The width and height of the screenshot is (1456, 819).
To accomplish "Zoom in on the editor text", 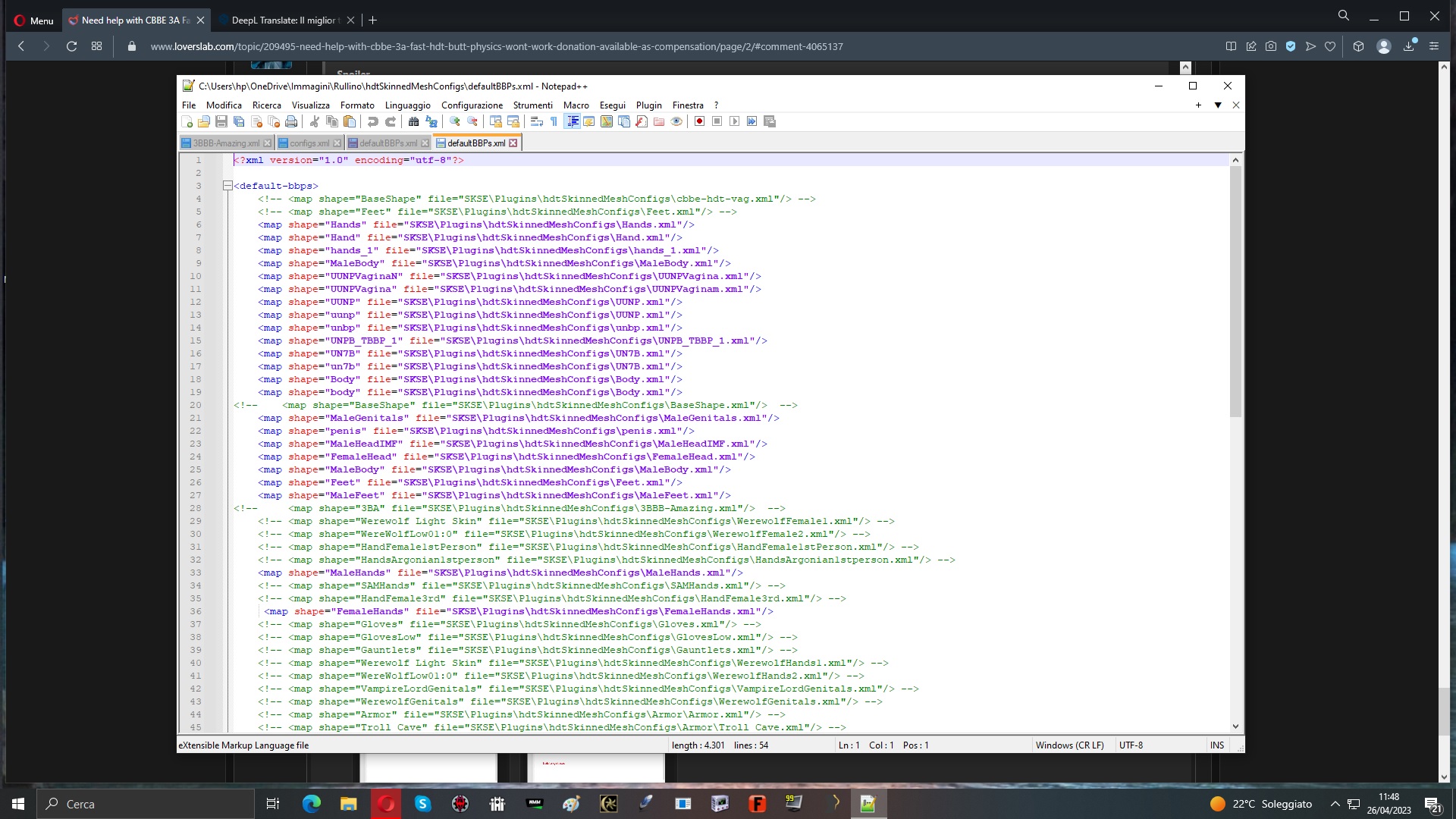I will click(x=454, y=121).
